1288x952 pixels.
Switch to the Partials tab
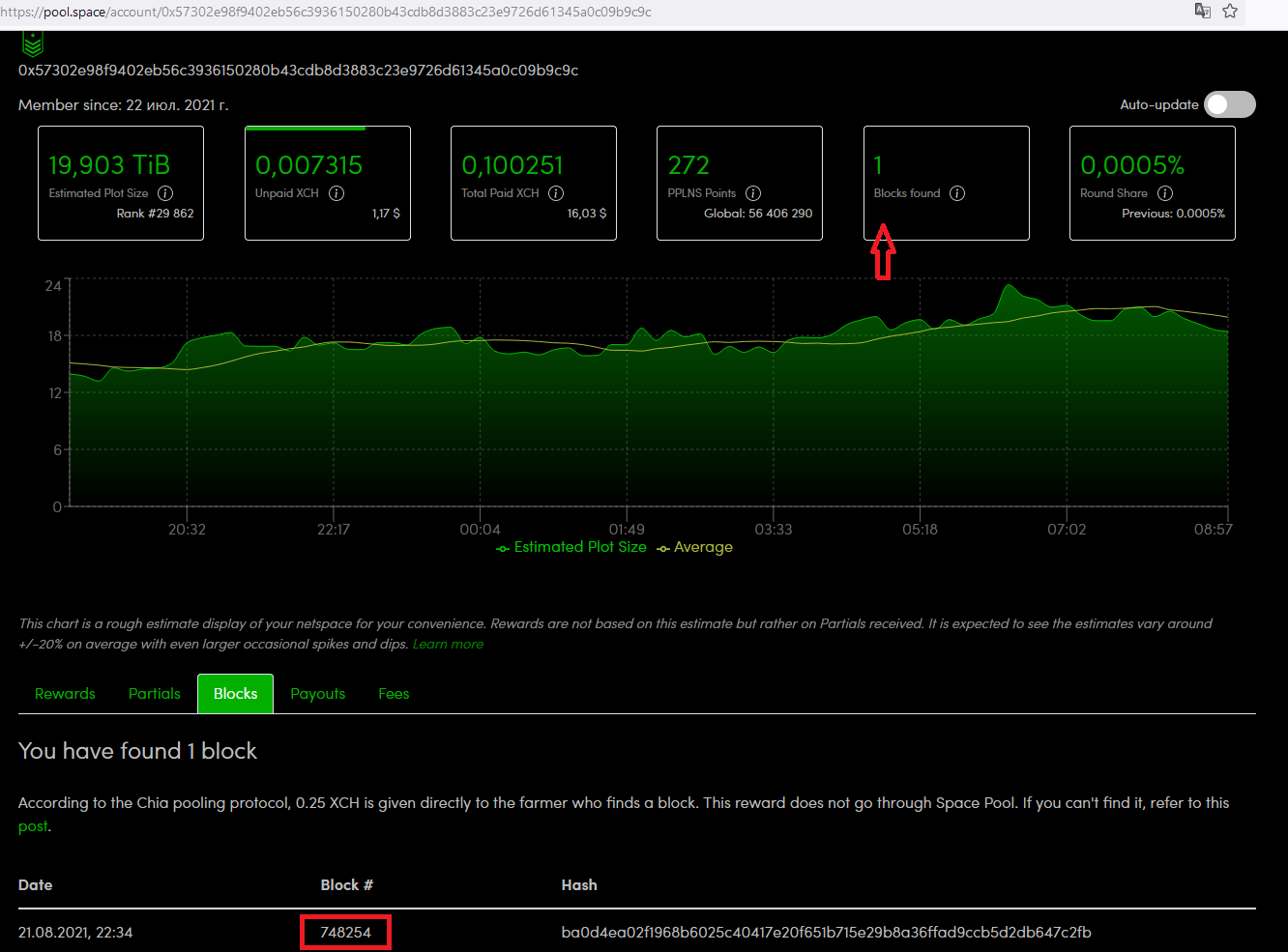point(155,694)
